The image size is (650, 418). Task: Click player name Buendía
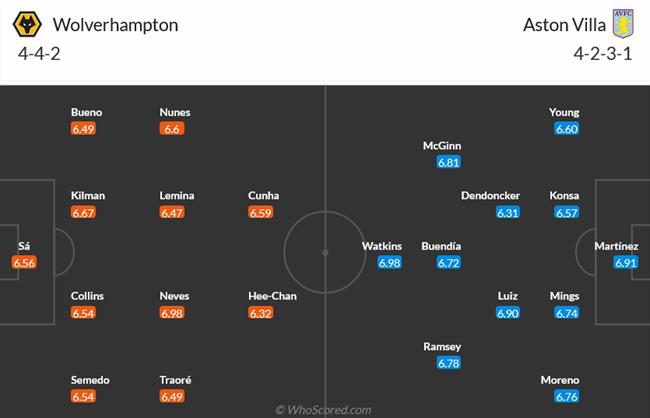(442, 246)
